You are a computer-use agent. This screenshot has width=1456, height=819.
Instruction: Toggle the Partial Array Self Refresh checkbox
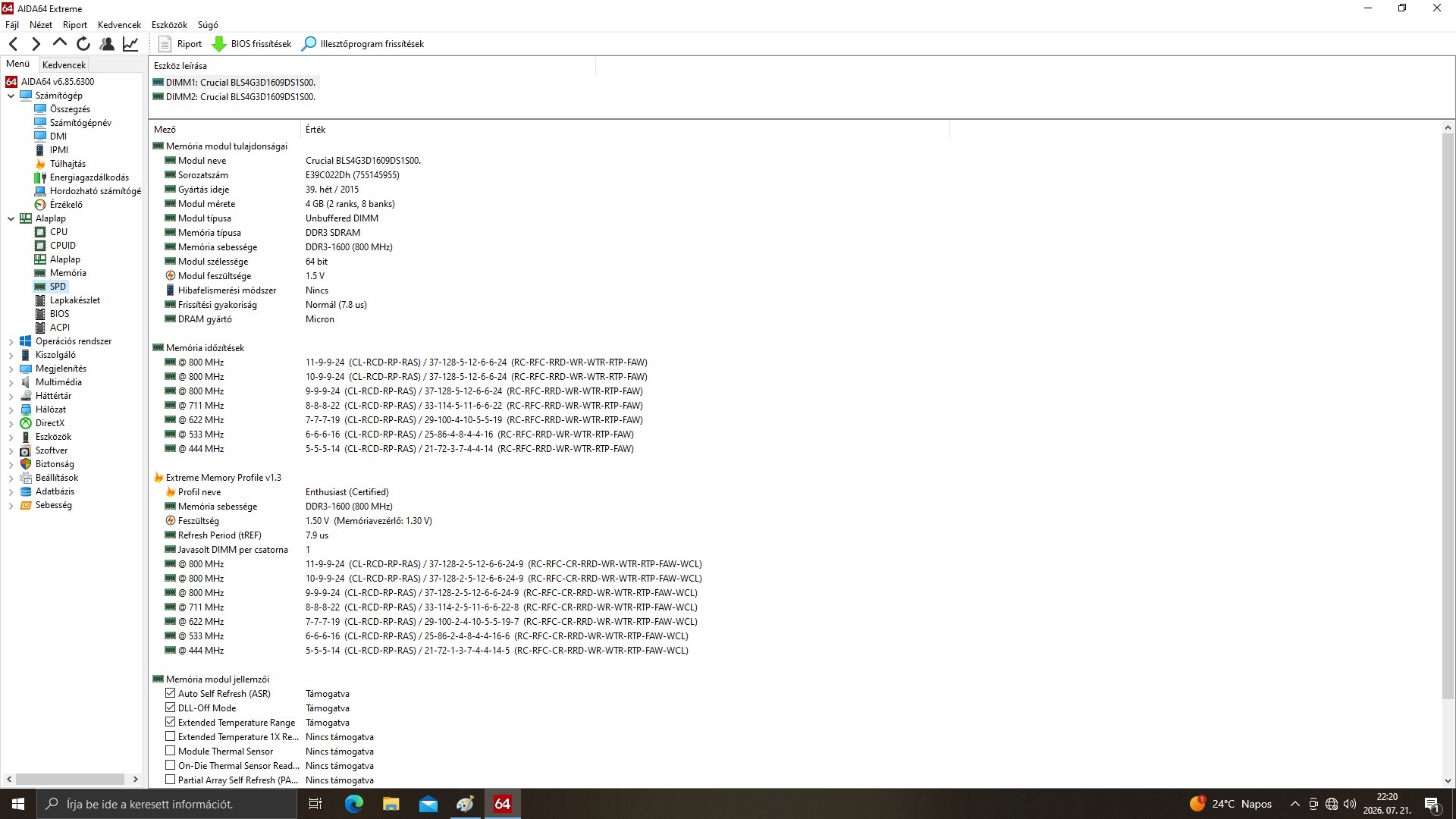point(170,780)
